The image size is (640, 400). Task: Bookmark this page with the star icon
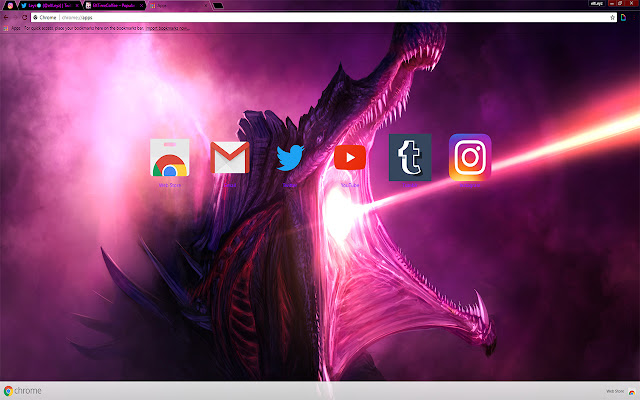point(612,18)
